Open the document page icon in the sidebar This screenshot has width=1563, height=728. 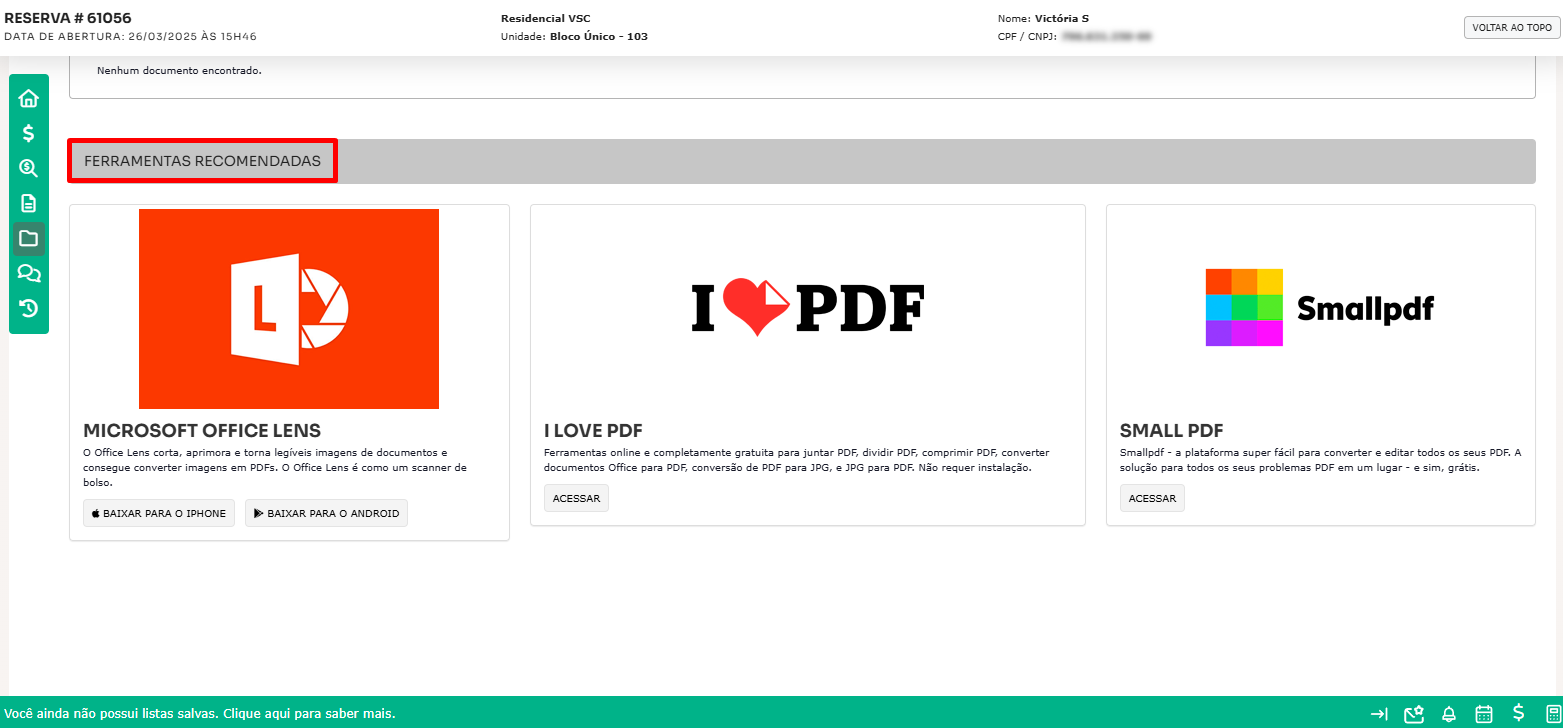click(29, 203)
